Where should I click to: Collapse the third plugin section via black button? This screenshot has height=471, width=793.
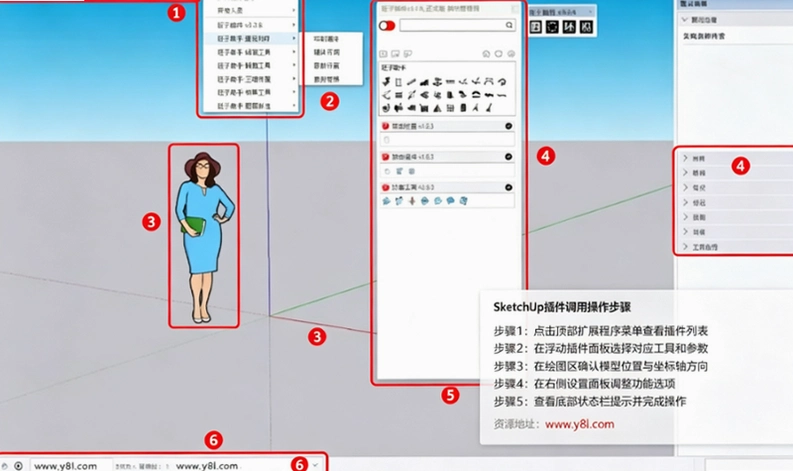tap(508, 187)
